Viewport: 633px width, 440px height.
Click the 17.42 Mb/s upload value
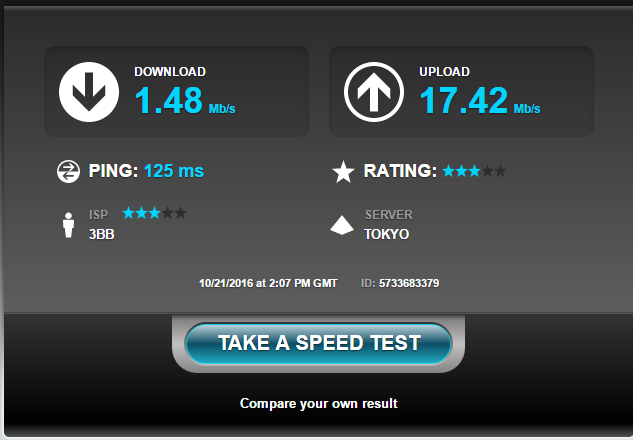480,101
